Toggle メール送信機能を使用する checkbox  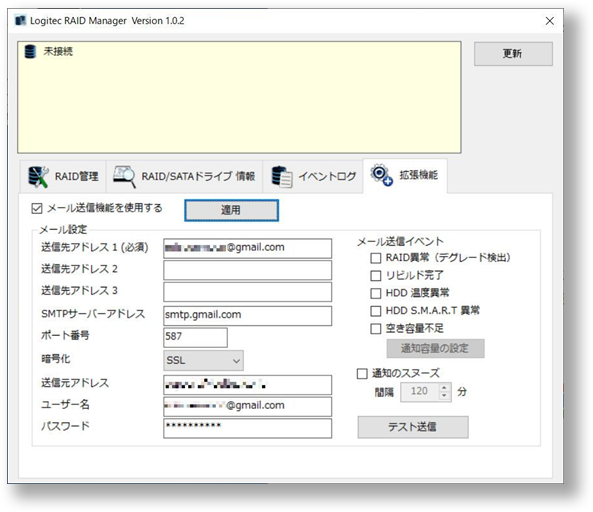pyautogui.click(x=37, y=208)
